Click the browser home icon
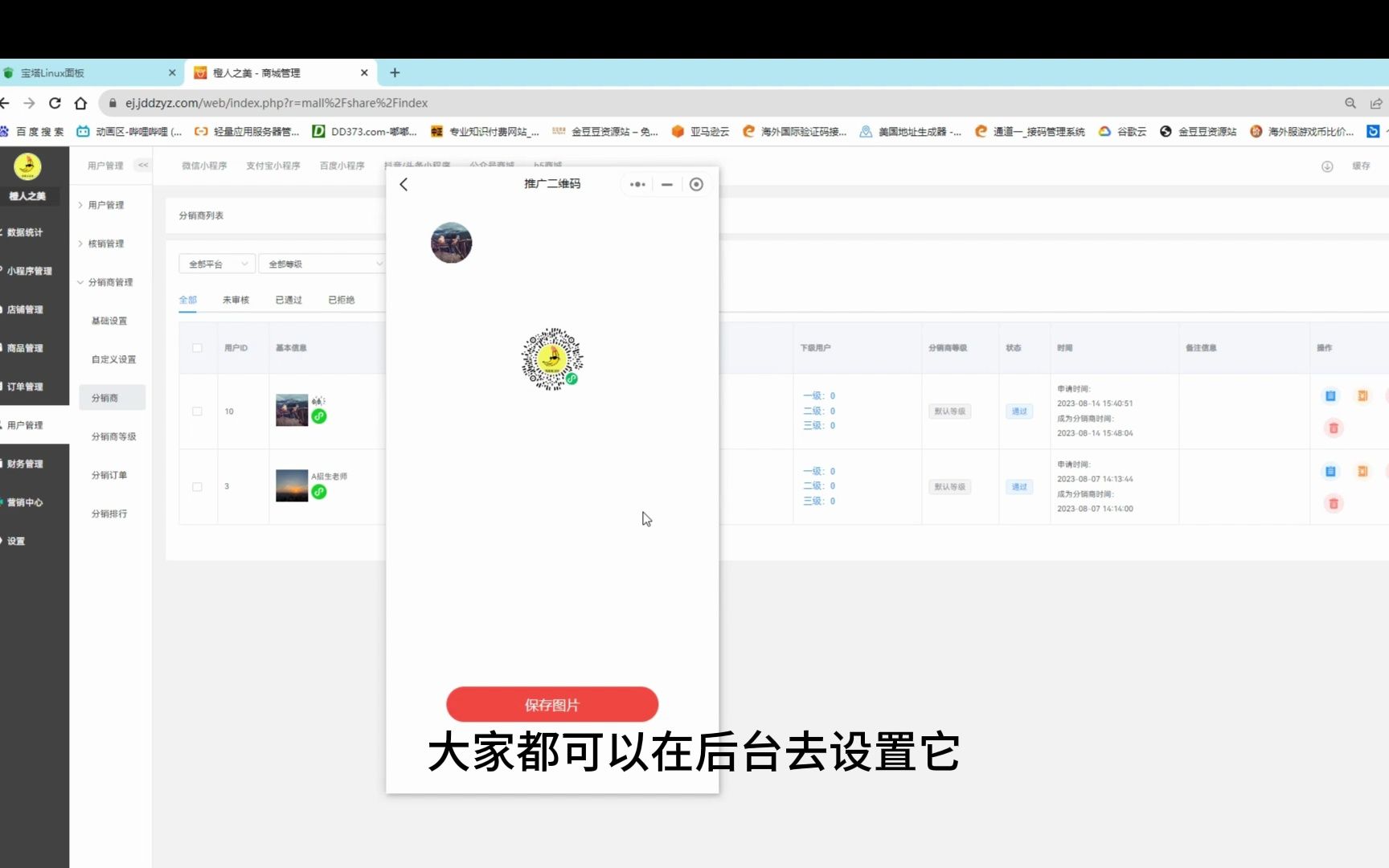 [x=80, y=103]
